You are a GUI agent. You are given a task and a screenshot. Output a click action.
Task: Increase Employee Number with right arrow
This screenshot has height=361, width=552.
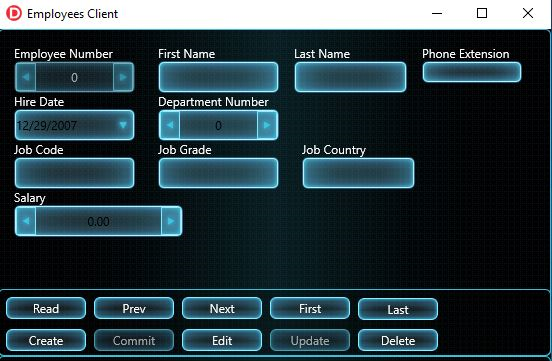[123, 77]
